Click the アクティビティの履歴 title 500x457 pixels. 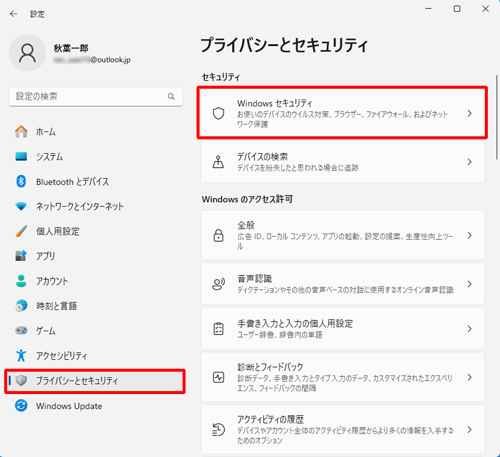click(270, 419)
